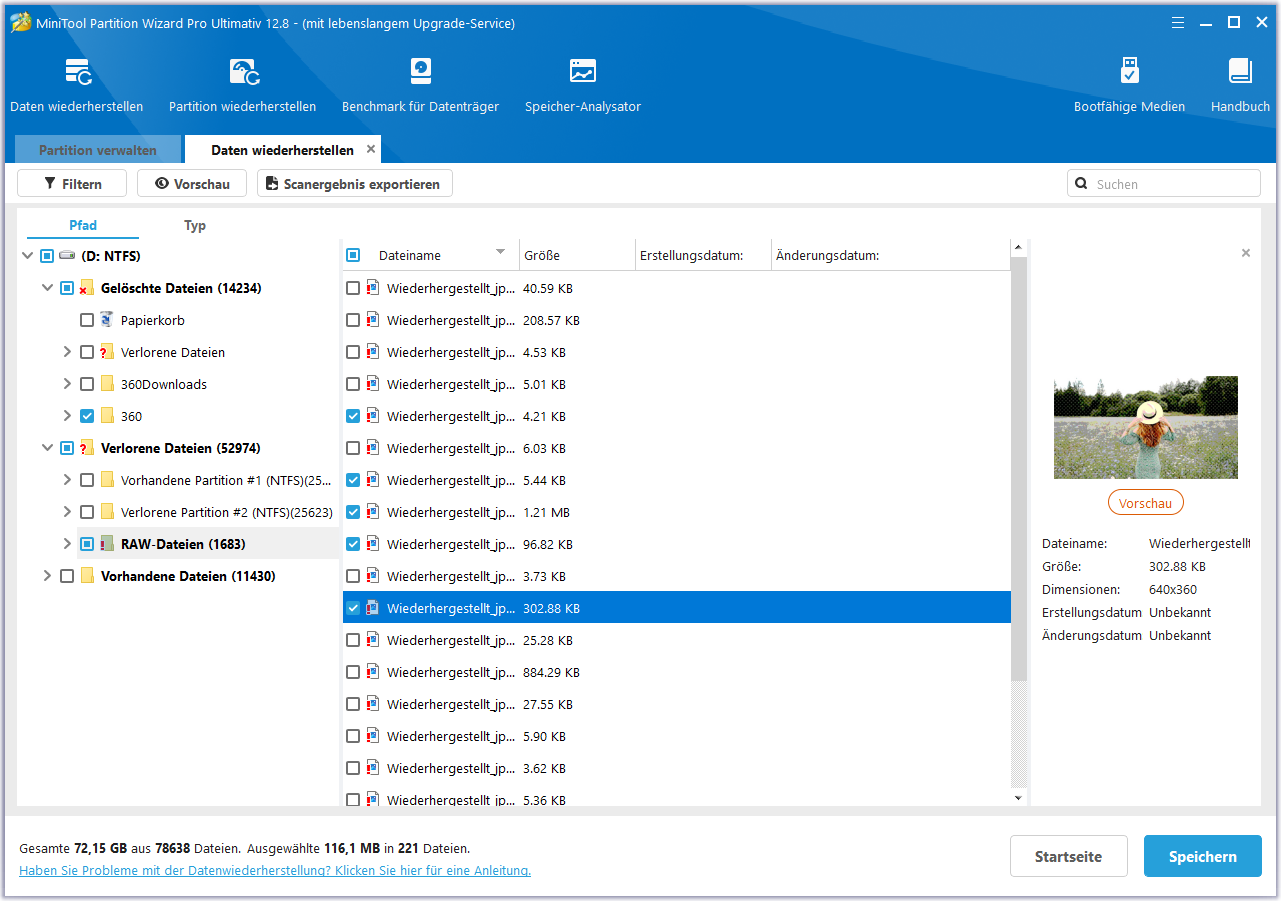
Task: Close the preview side panel
Action: [1246, 253]
